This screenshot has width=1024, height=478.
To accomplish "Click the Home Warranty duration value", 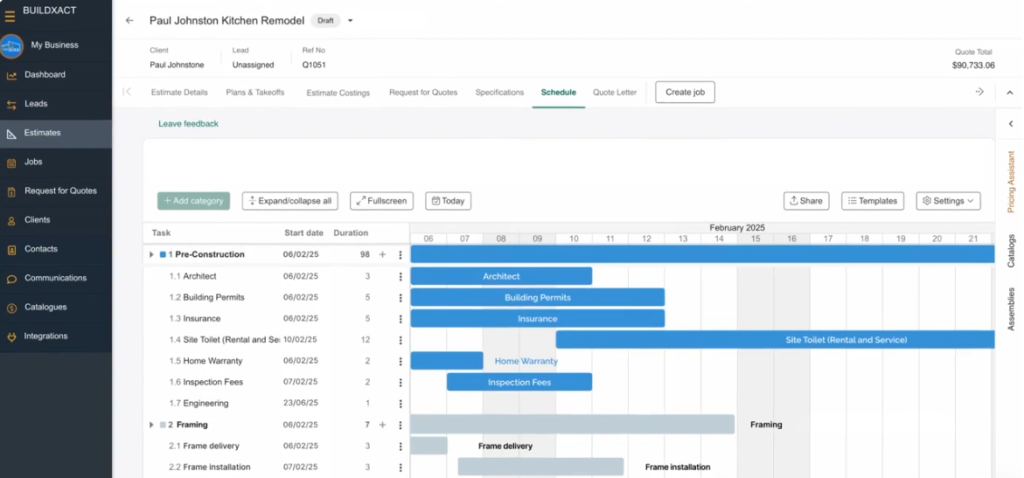I will click(367, 361).
